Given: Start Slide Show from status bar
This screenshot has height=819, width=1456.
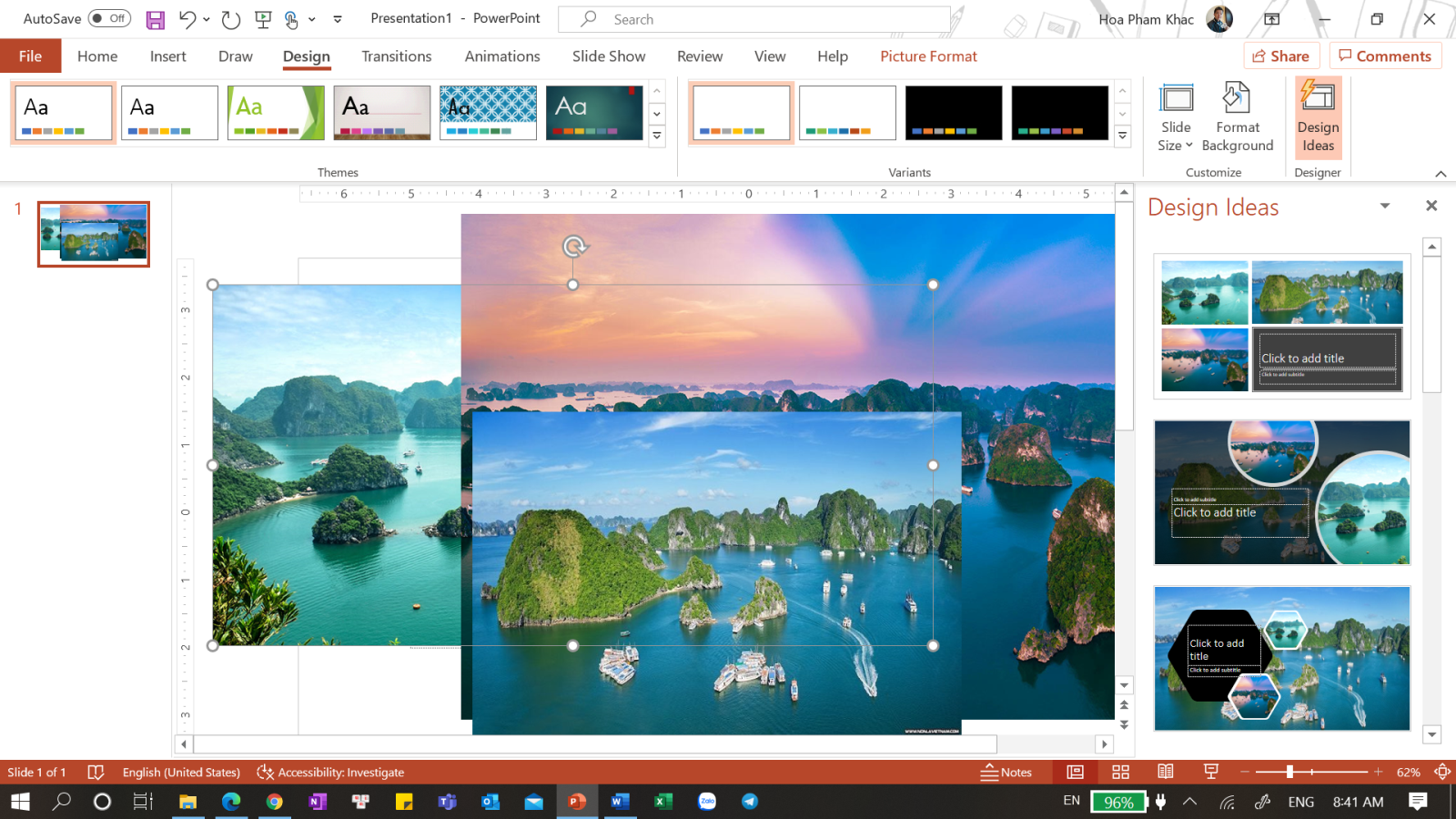Looking at the screenshot, I should tap(1209, 771).
